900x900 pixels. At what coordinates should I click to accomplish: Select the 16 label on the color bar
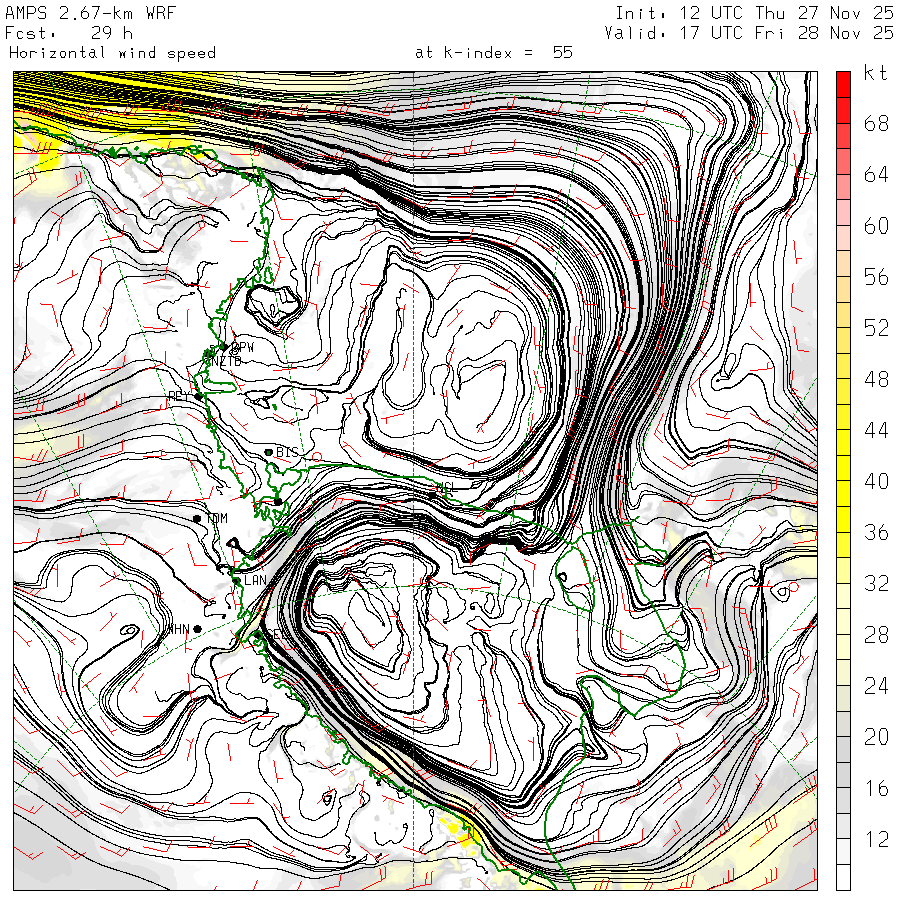pos(876,788)
